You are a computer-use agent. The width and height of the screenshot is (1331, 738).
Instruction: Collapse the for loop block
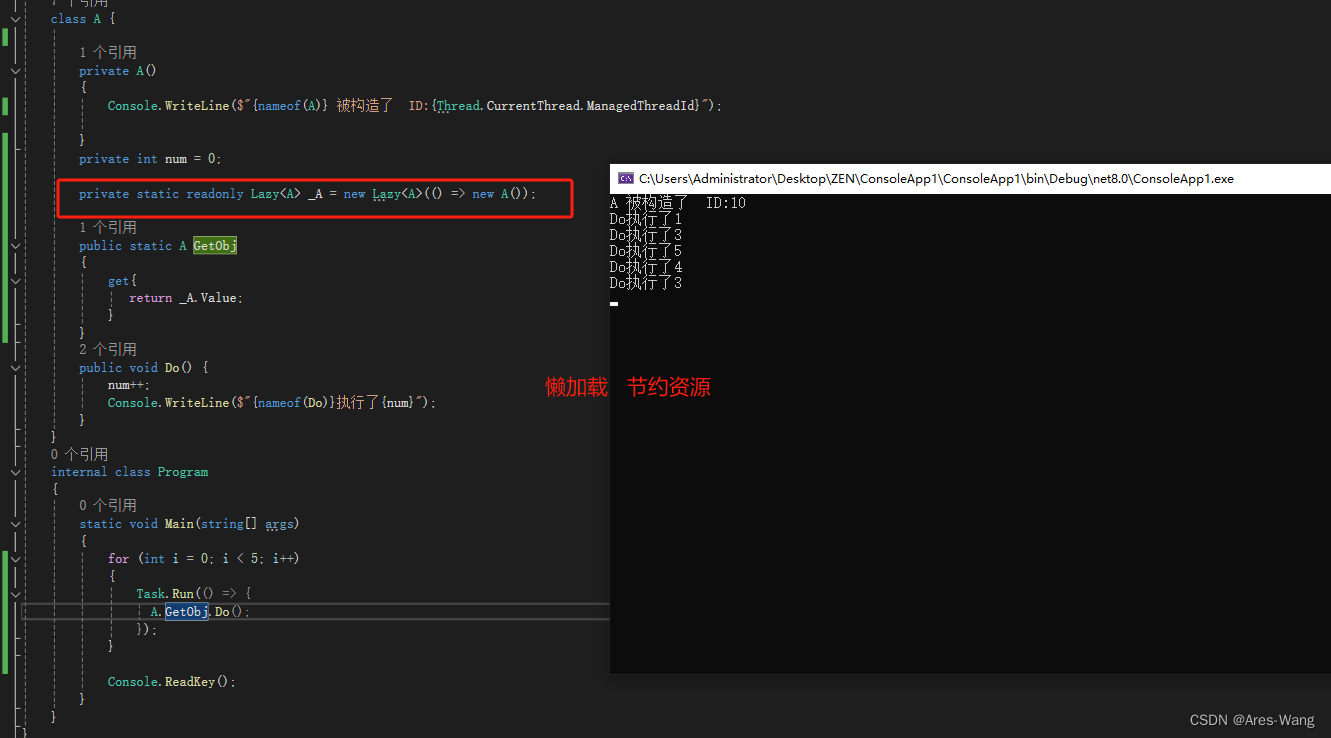[14, 559]
